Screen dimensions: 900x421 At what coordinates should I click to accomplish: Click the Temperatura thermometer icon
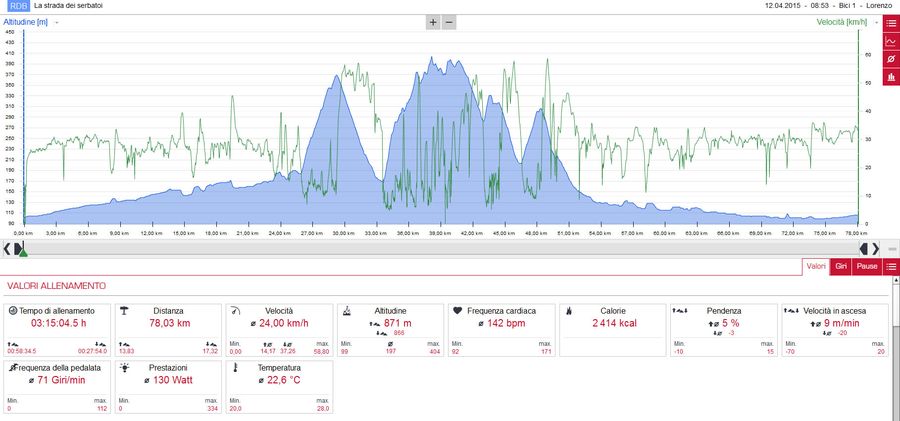click(x=234, y=367)
